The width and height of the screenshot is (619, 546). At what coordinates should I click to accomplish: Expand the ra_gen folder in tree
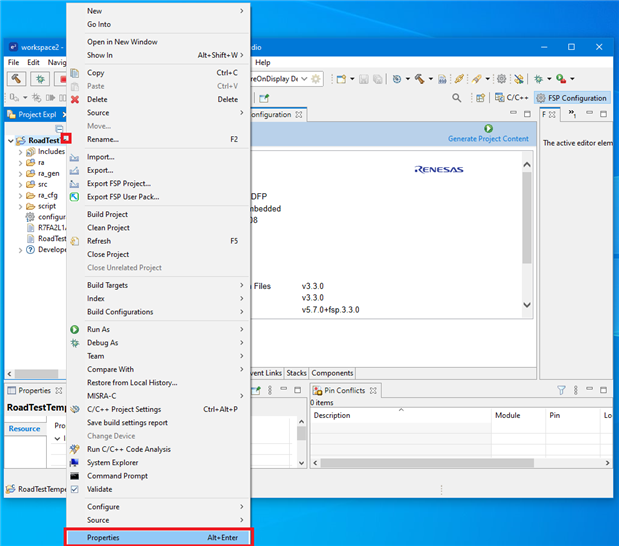pos(20,173)
